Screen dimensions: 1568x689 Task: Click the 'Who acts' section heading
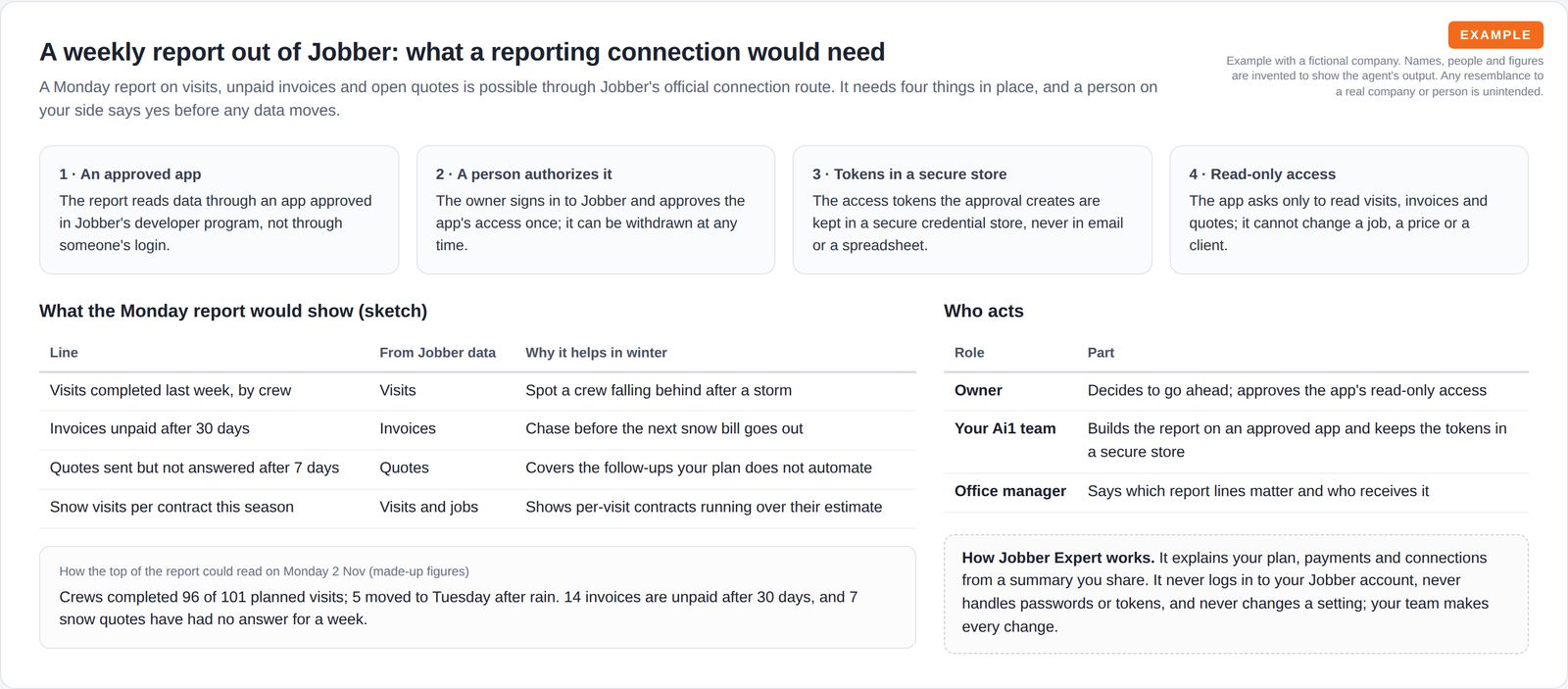[984, 311]
